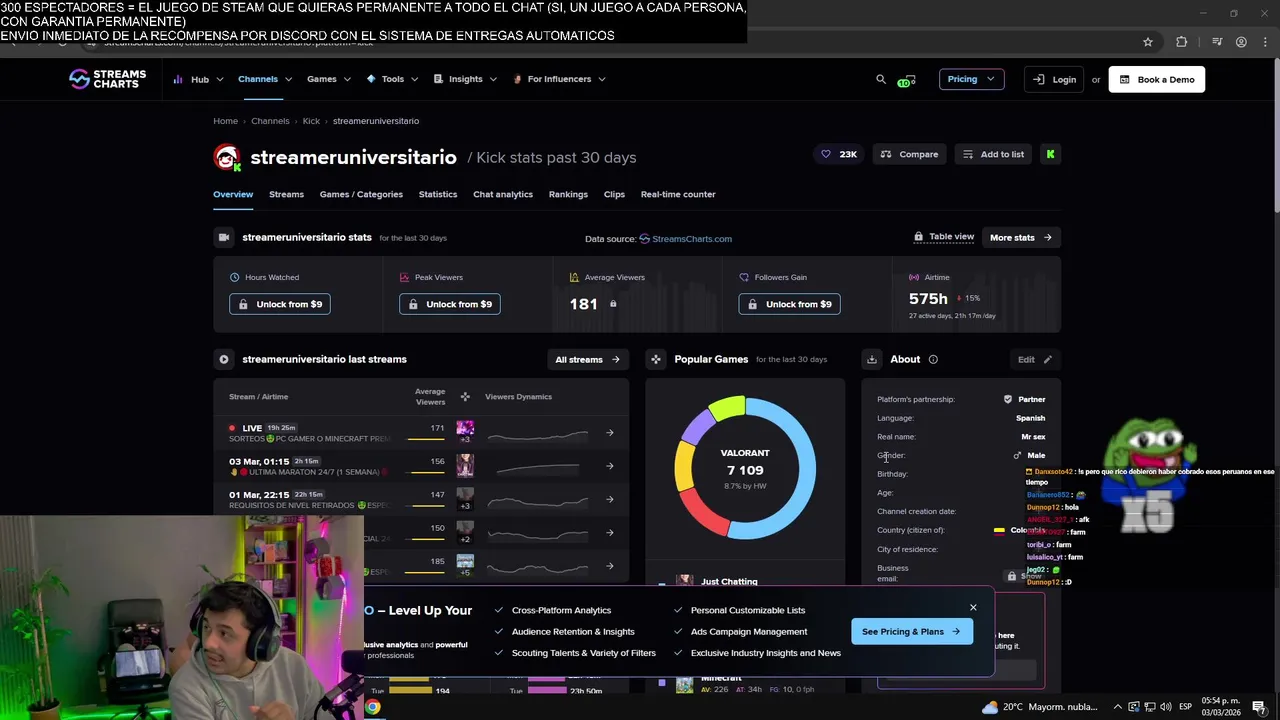Click the Book a Demo button

pos(1157,79)
